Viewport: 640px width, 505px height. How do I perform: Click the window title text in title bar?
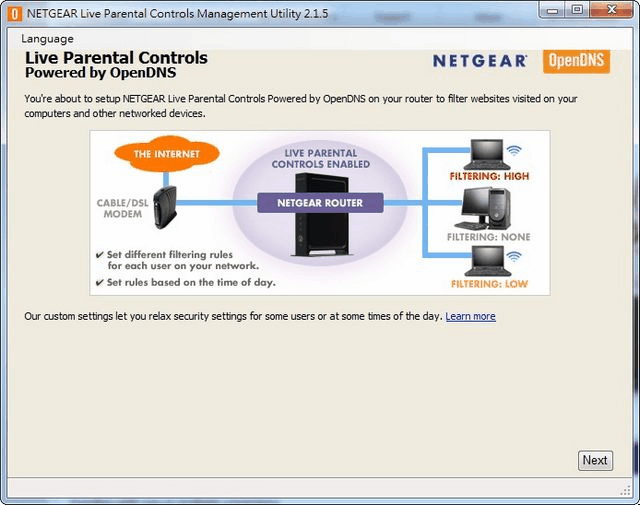(x=178, y=13)
